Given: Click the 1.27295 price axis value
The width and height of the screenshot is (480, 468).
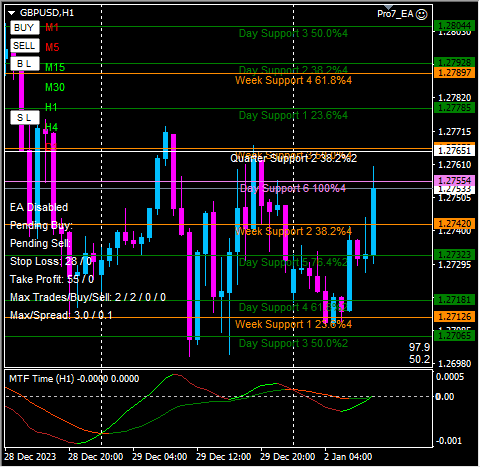Looking at the screenshot, I should (455, 265).
